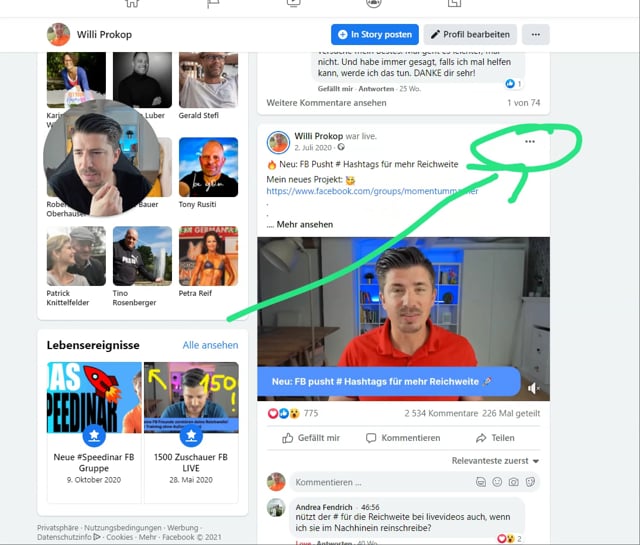Jump to the 46:56 video timestamp in the comment

(x=370, y=507)
